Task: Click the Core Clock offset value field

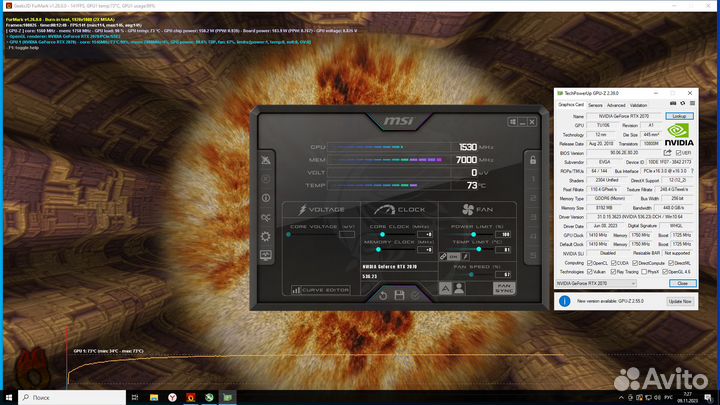Action: click(425, 234)
